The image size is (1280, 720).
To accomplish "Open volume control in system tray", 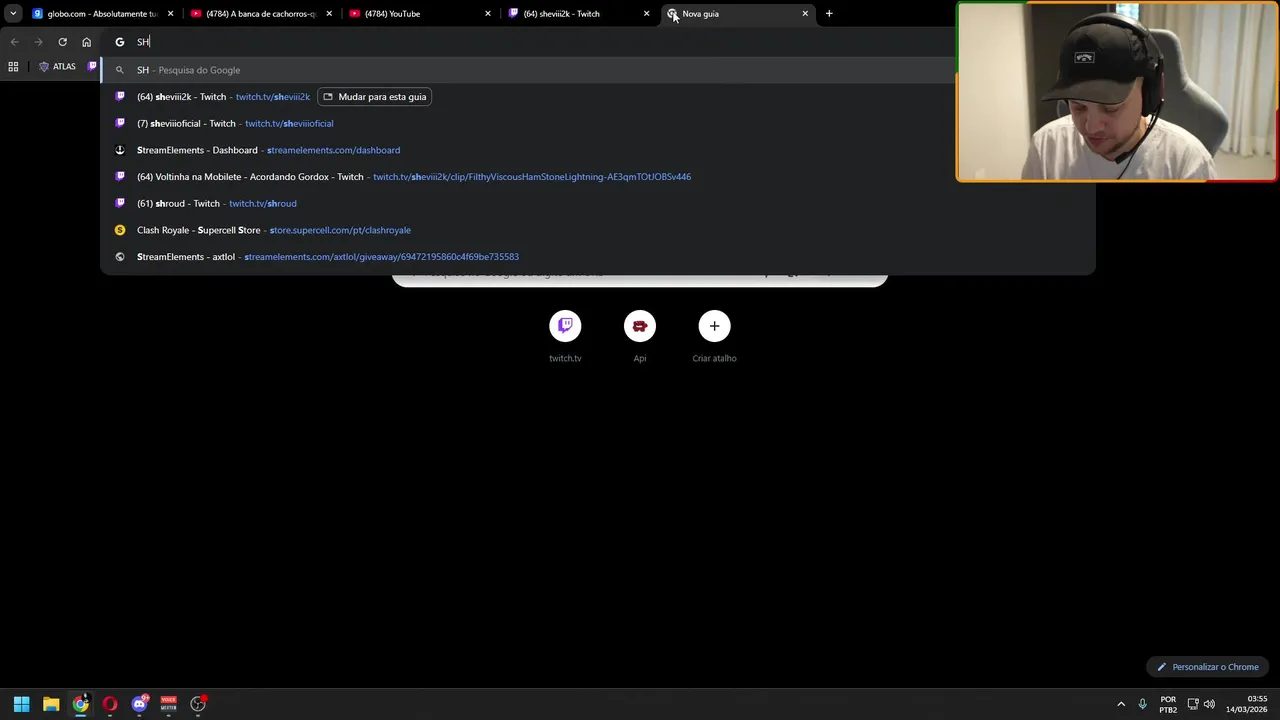I will (1209, 704).
